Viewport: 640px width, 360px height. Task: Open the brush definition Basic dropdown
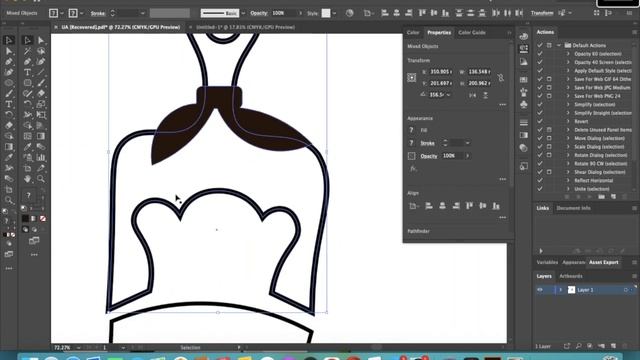(x=244, y=13)
